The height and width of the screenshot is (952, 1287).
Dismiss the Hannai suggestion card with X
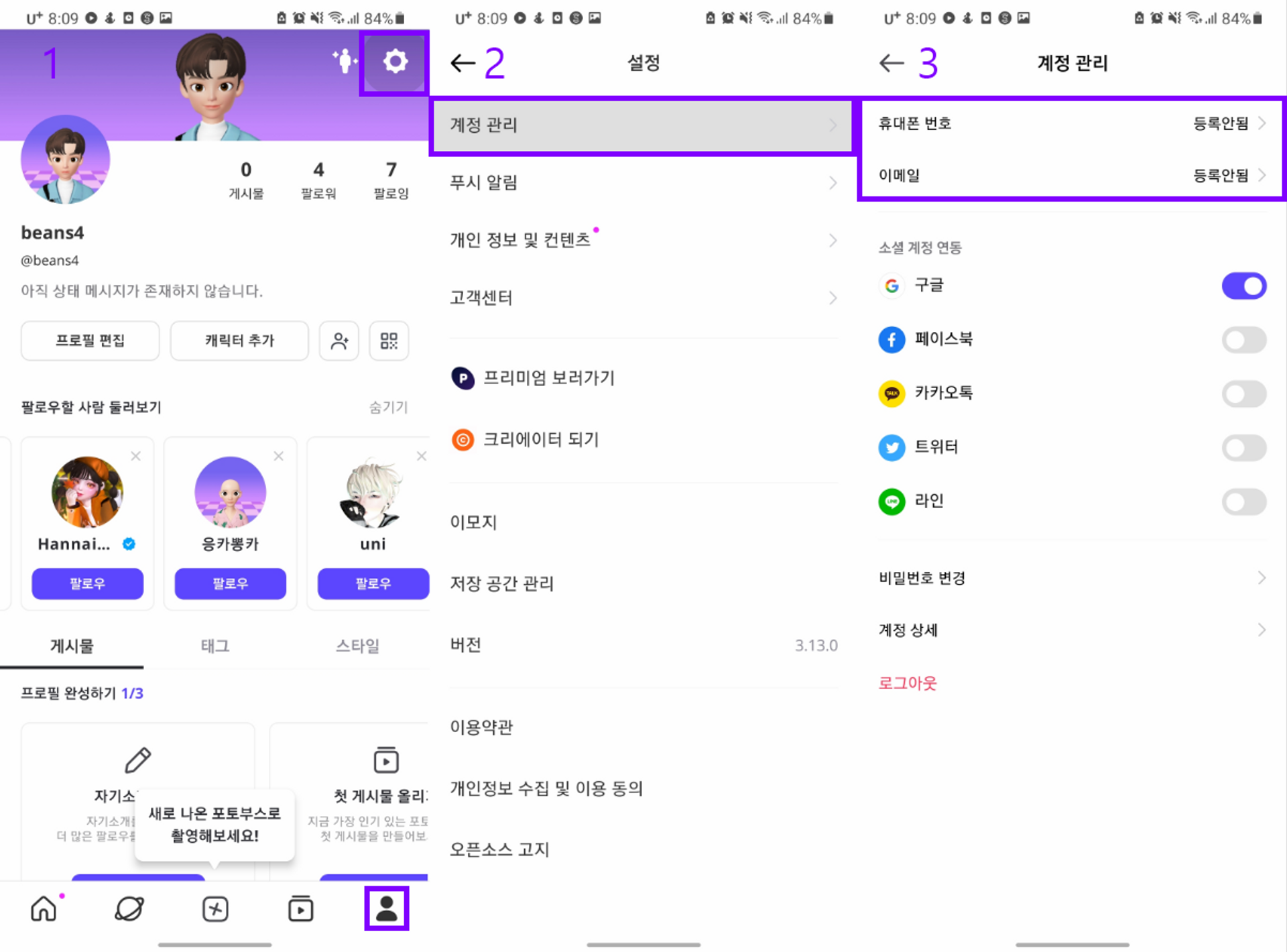pos(135,456)
